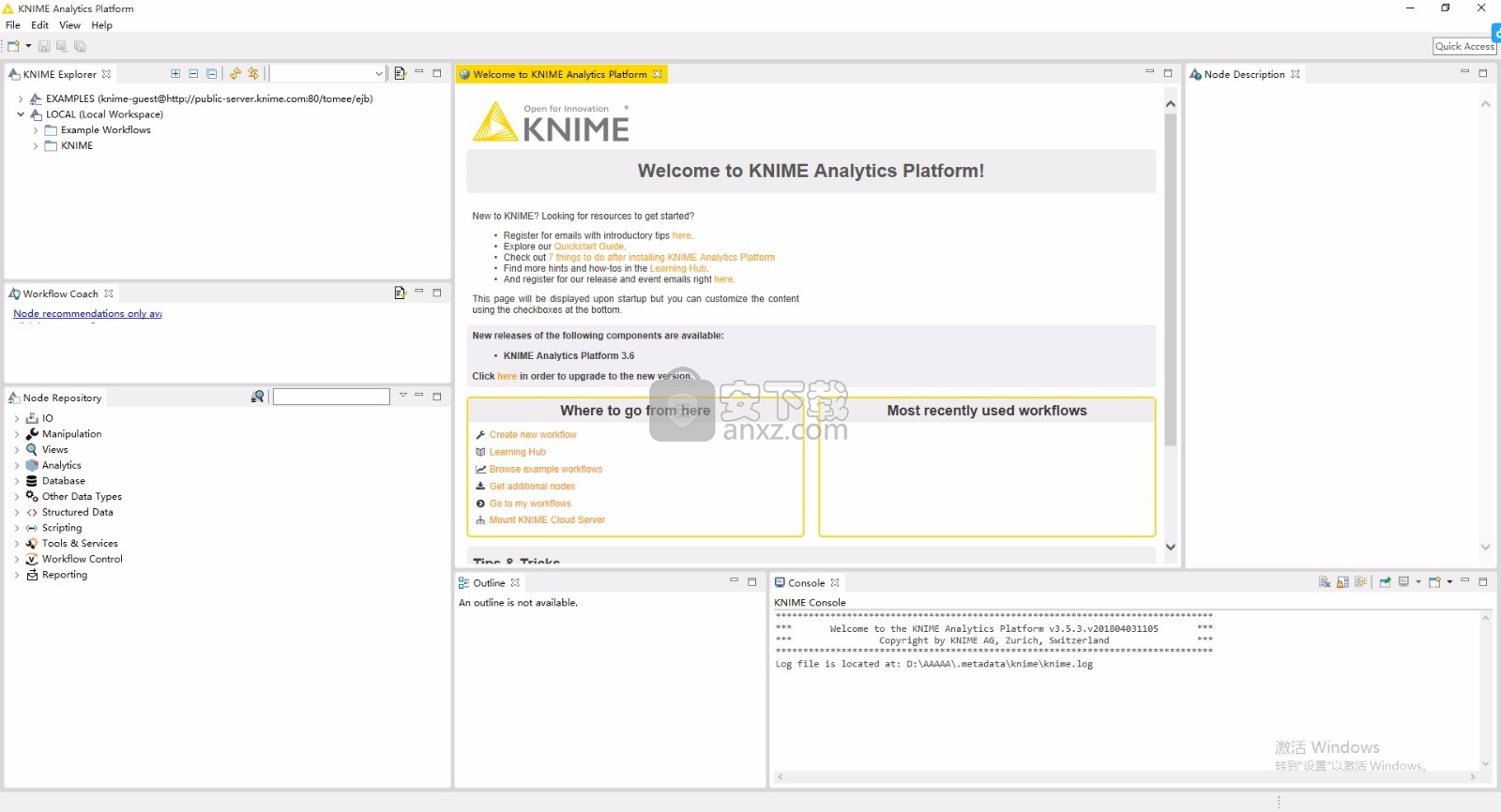
Task: Click the Reporting category icon
Action: click(32, 575)
